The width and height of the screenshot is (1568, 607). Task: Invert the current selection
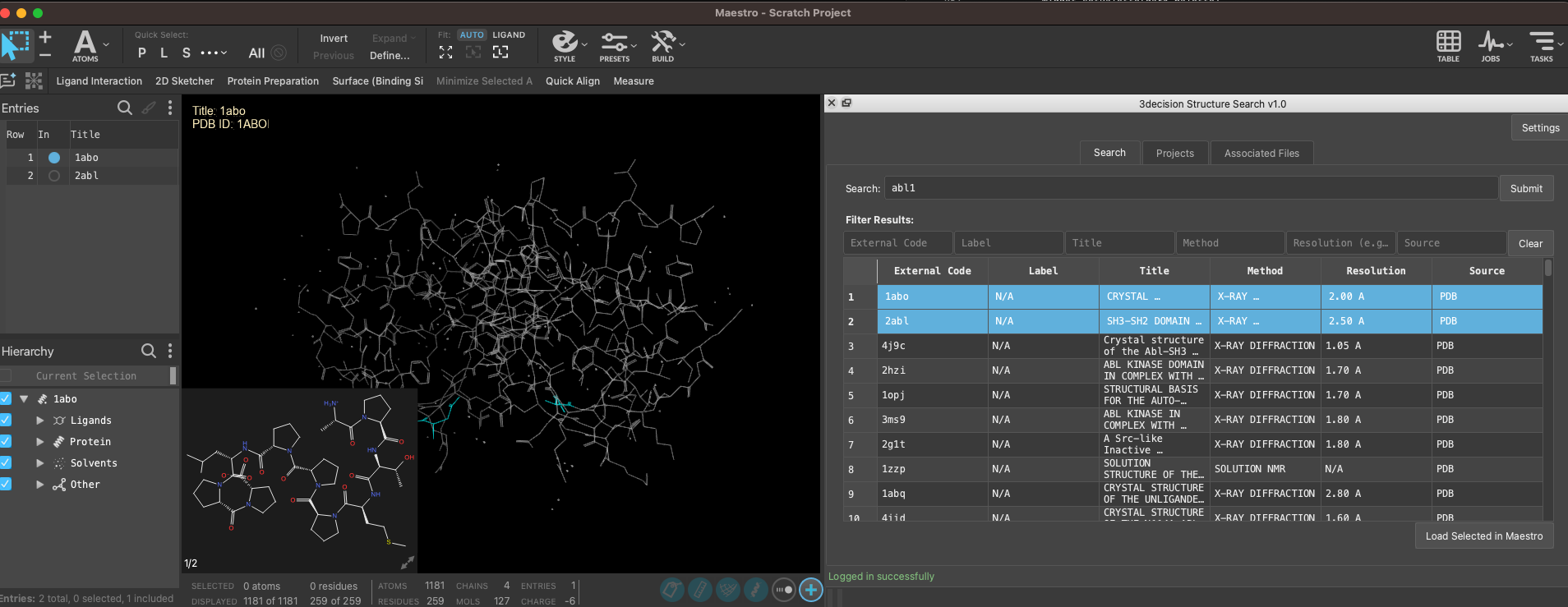[x=334, y=38]
